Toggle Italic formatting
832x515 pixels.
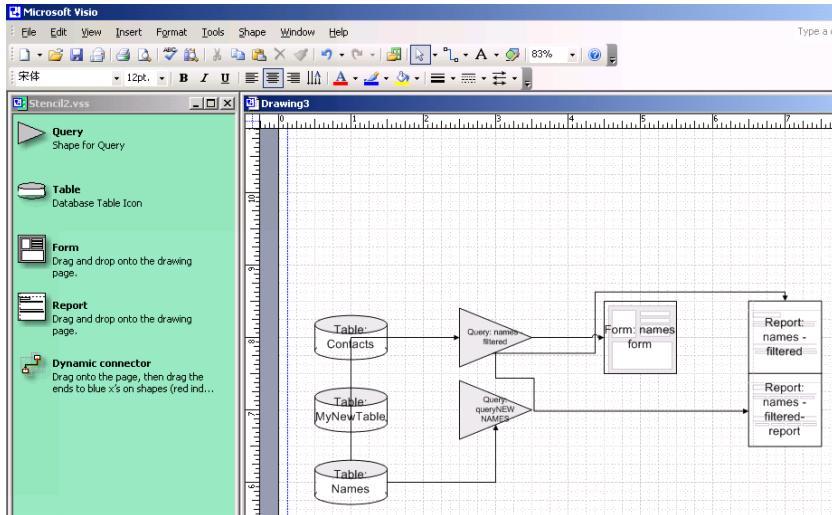point(204,78)
